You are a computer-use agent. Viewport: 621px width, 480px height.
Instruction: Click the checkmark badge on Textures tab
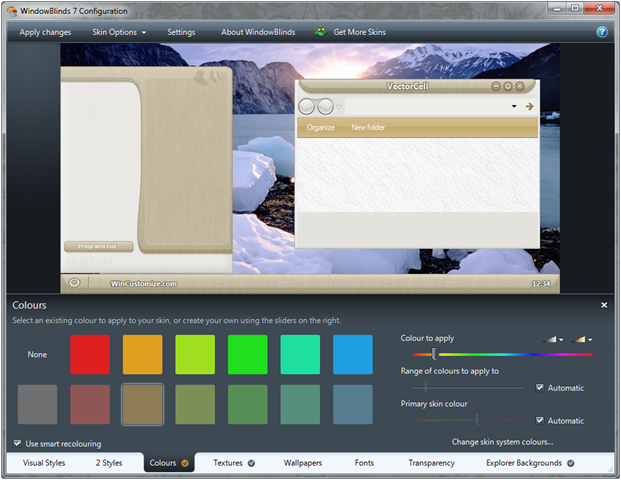point(251,463)
